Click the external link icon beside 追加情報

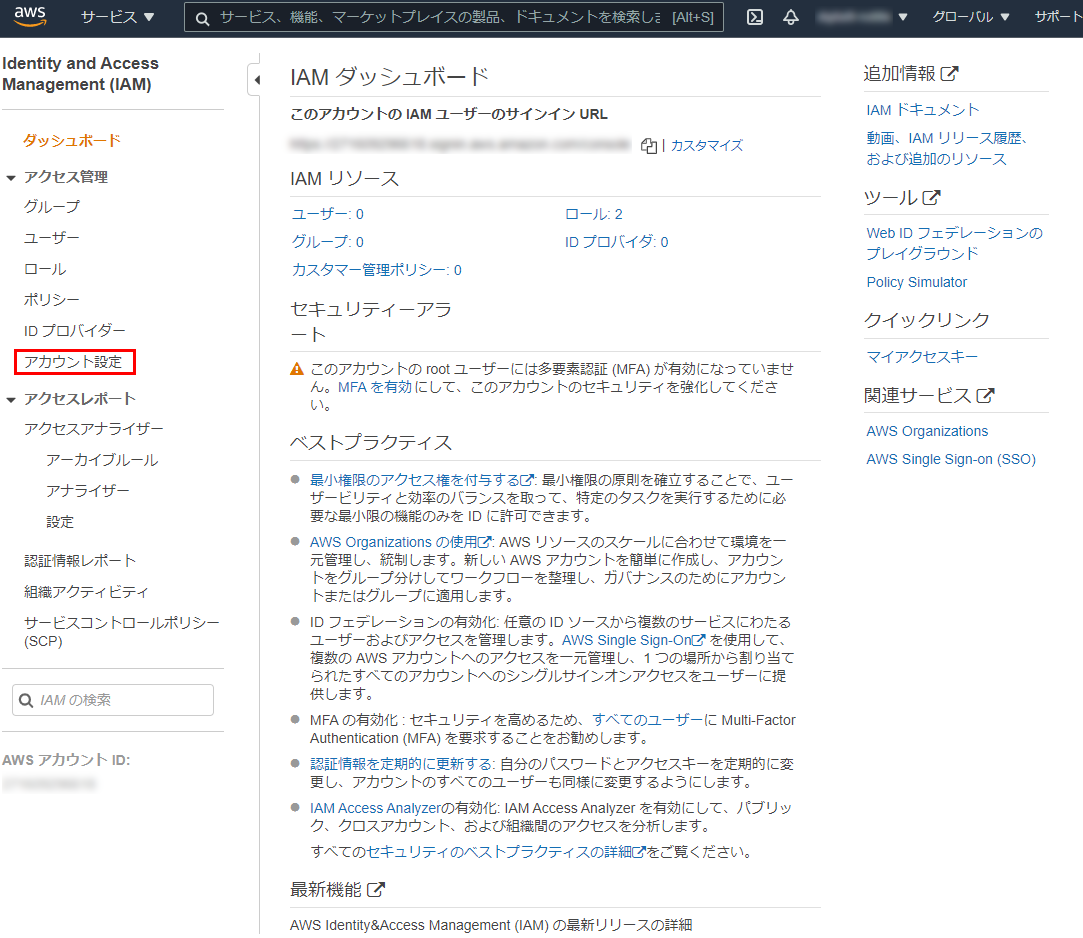(950, 73)
